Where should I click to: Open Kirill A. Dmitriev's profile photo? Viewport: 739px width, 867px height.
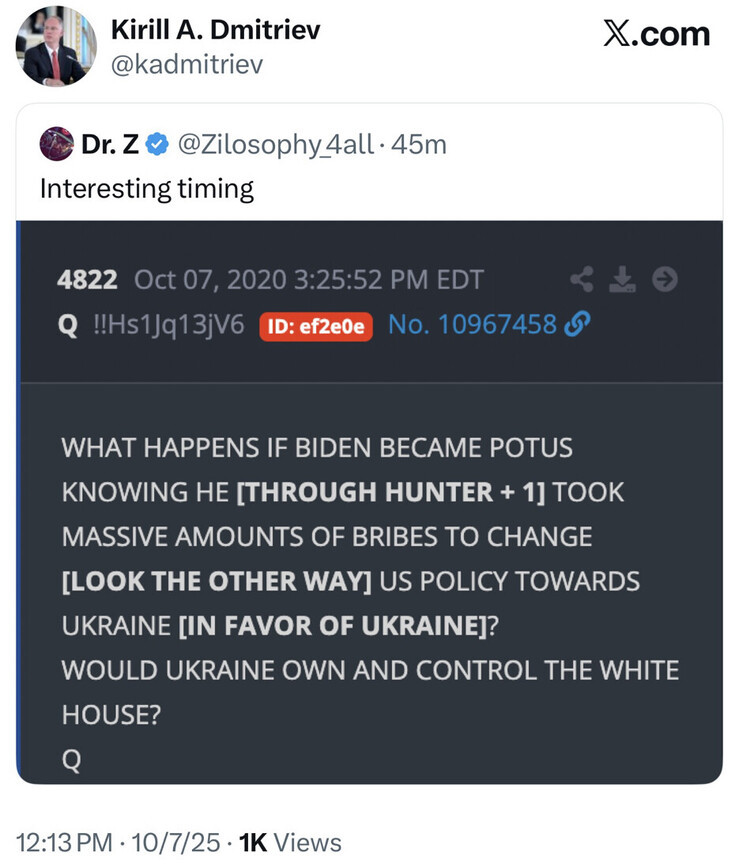tap(55, 47)
